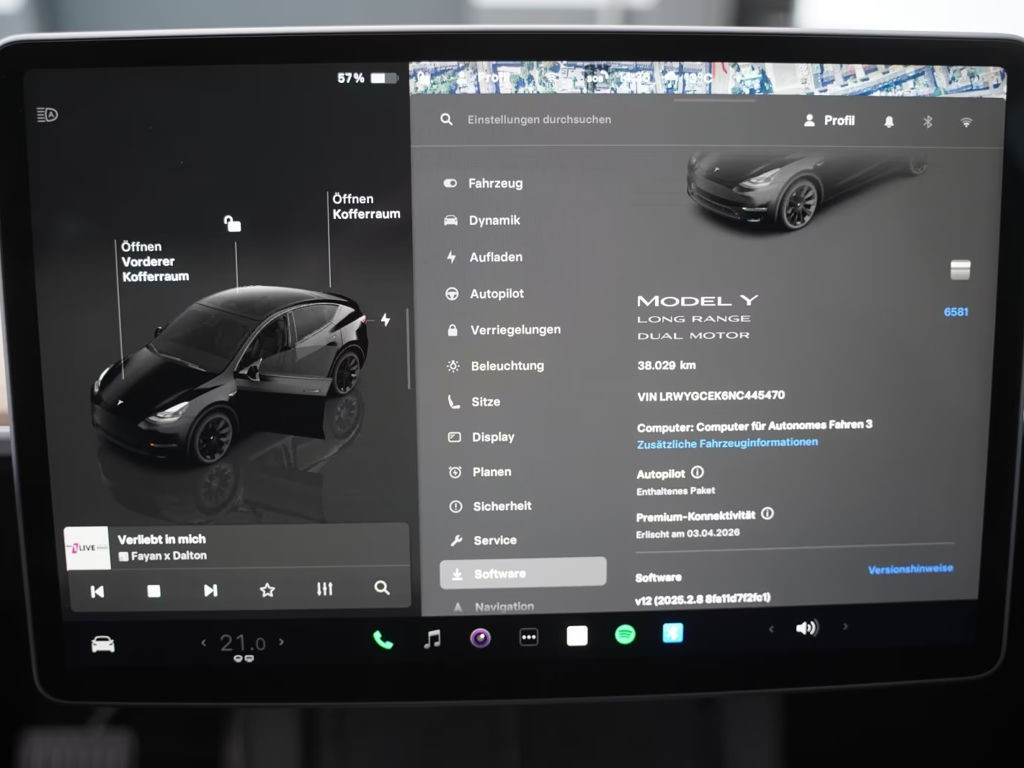Open Wi-Fi settings via the top bar icon
This screenshot has width=1024, height=768.
965,120
